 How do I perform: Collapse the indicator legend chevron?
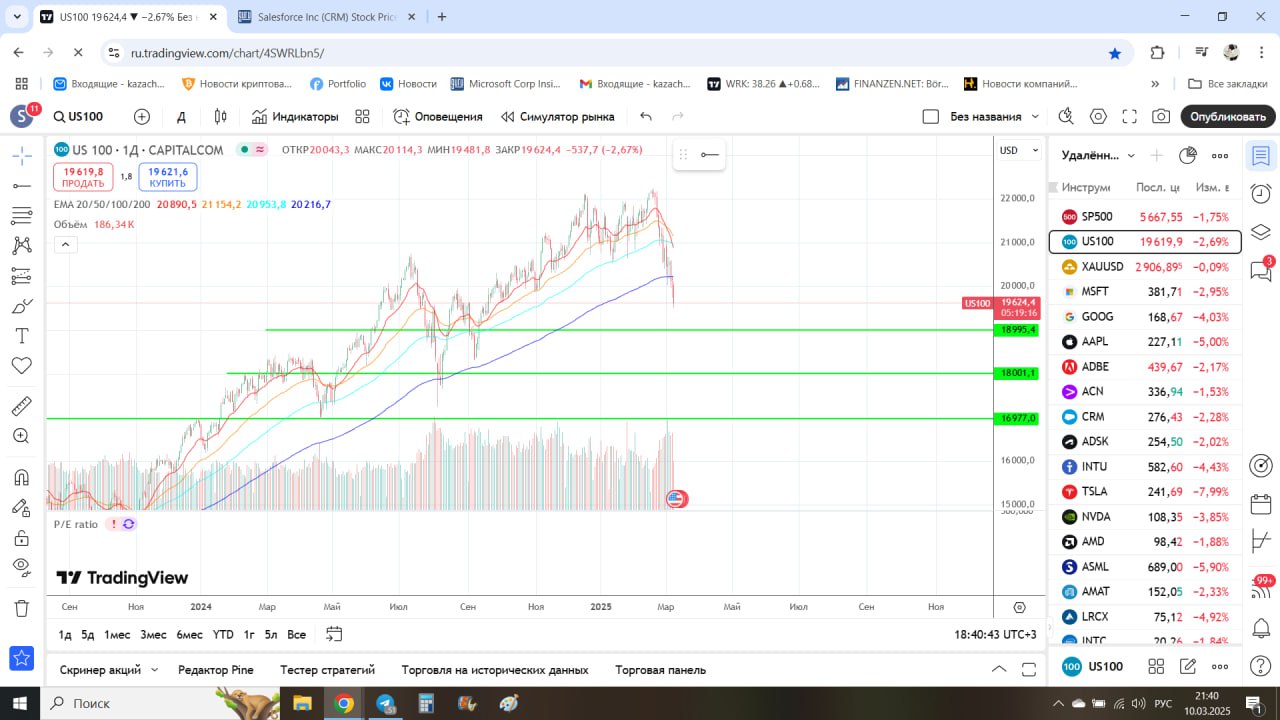(x=65, y=244)
